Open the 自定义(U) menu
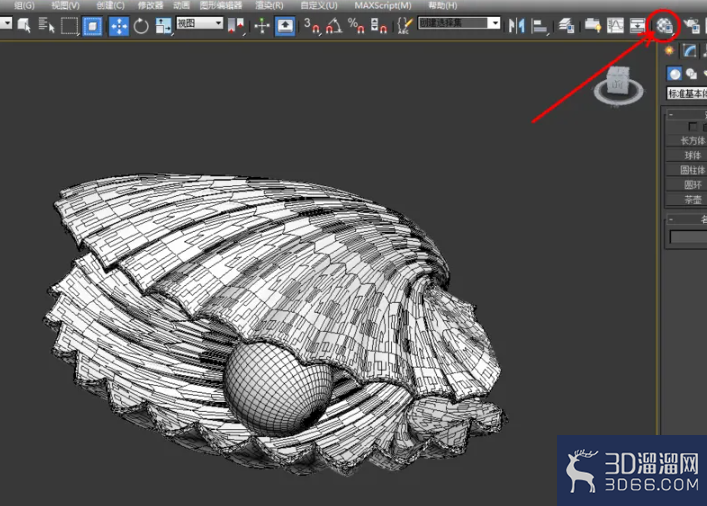The width and height of the screenshot is (707, 506). [x=319, y=5]
